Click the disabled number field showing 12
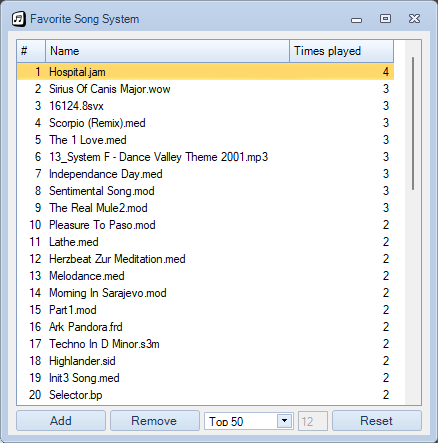 point(313,421)
